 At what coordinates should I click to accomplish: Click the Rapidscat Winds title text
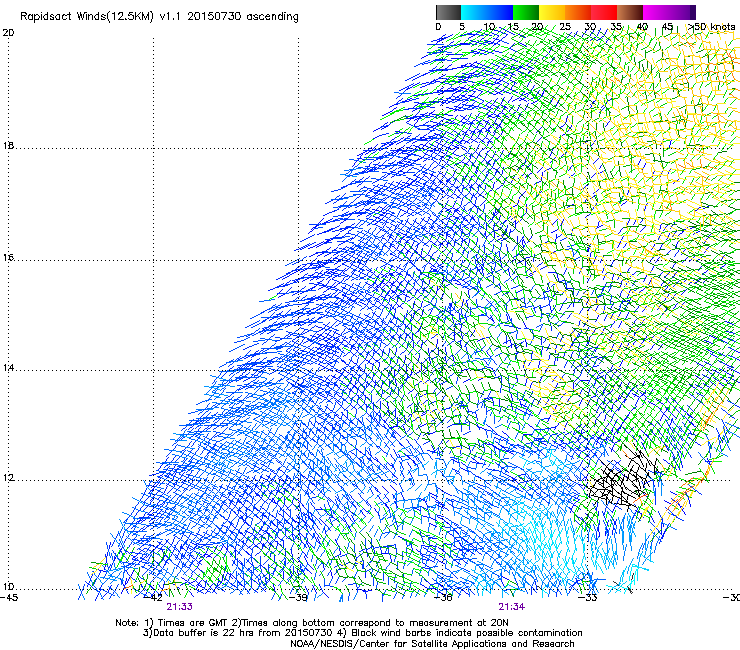click(159, 17)
